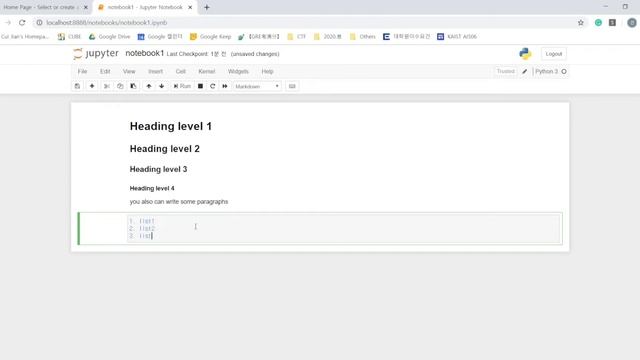640x360 pixels.
Task: Reload the page
Action: pyautogui.click(x=22, y=23)
